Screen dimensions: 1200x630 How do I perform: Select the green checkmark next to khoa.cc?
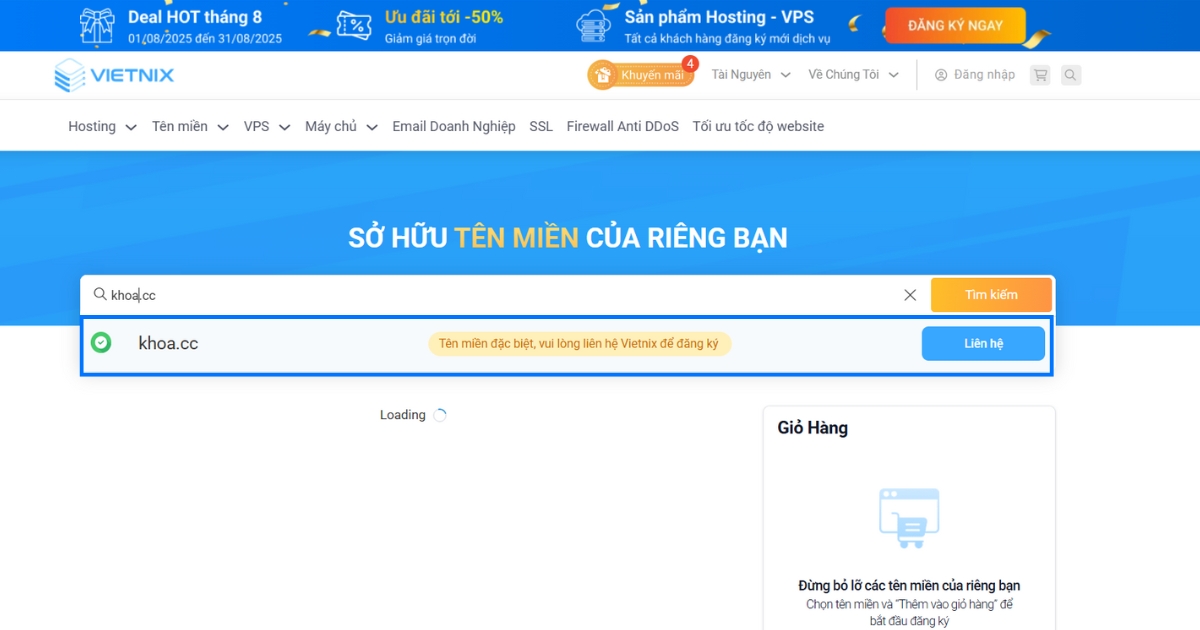pyautogui.click(x=101, y=342)
